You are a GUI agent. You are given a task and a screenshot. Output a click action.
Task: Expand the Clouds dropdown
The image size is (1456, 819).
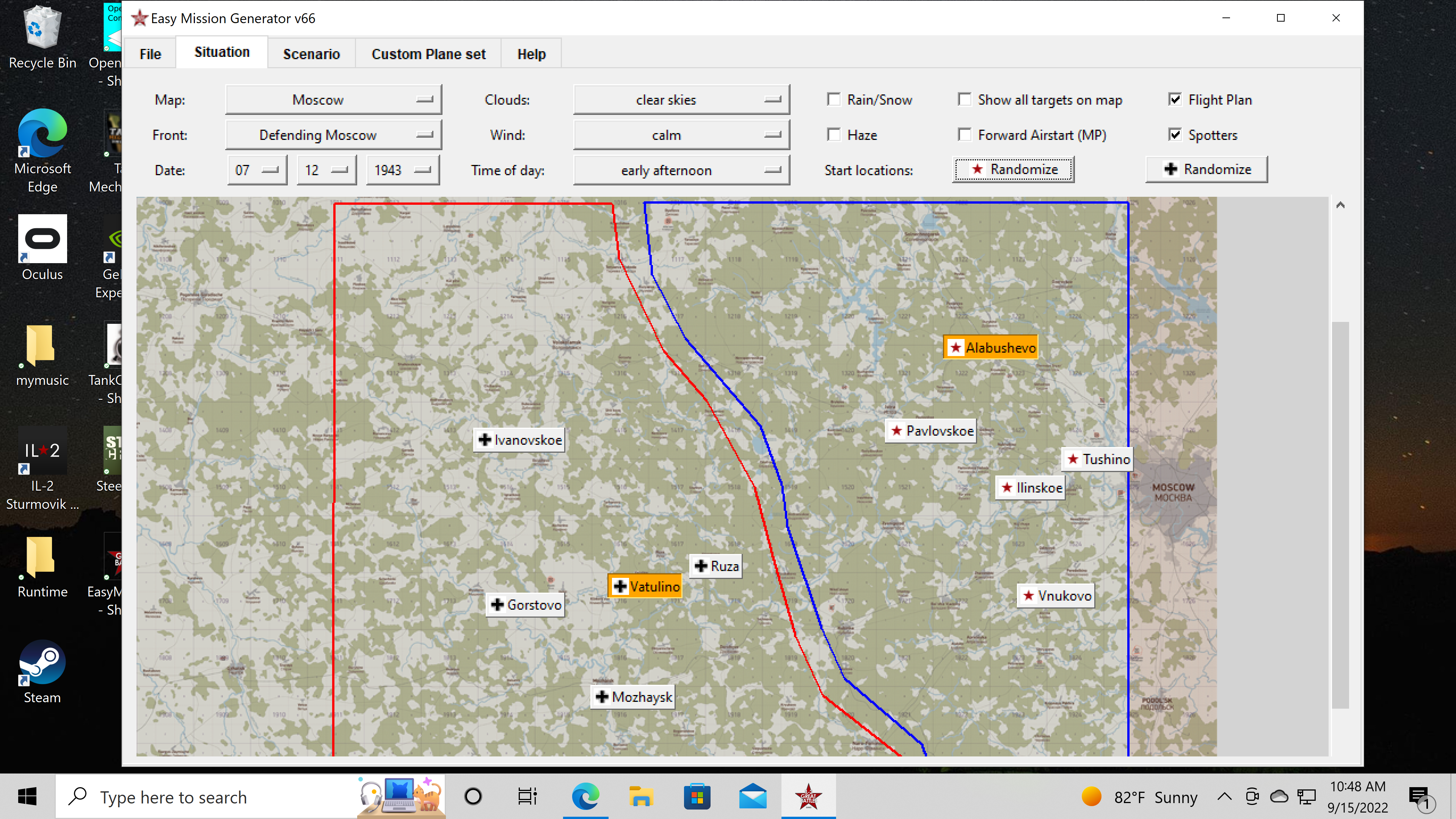pyautogui.click(x=682, y=100)
